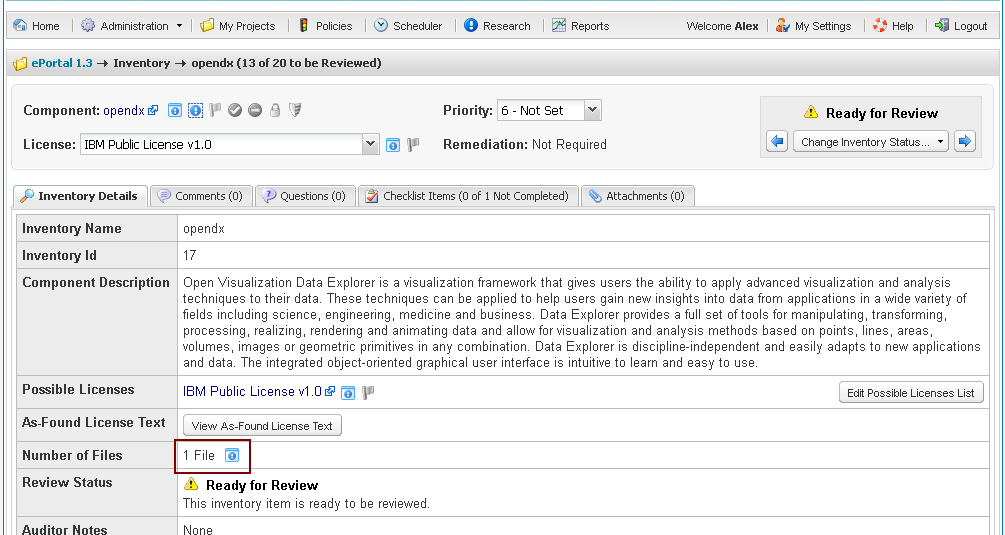Screen dimensions: 1005x535
Task: Click the My Settings user icon
Action: (x=782, y=26)
